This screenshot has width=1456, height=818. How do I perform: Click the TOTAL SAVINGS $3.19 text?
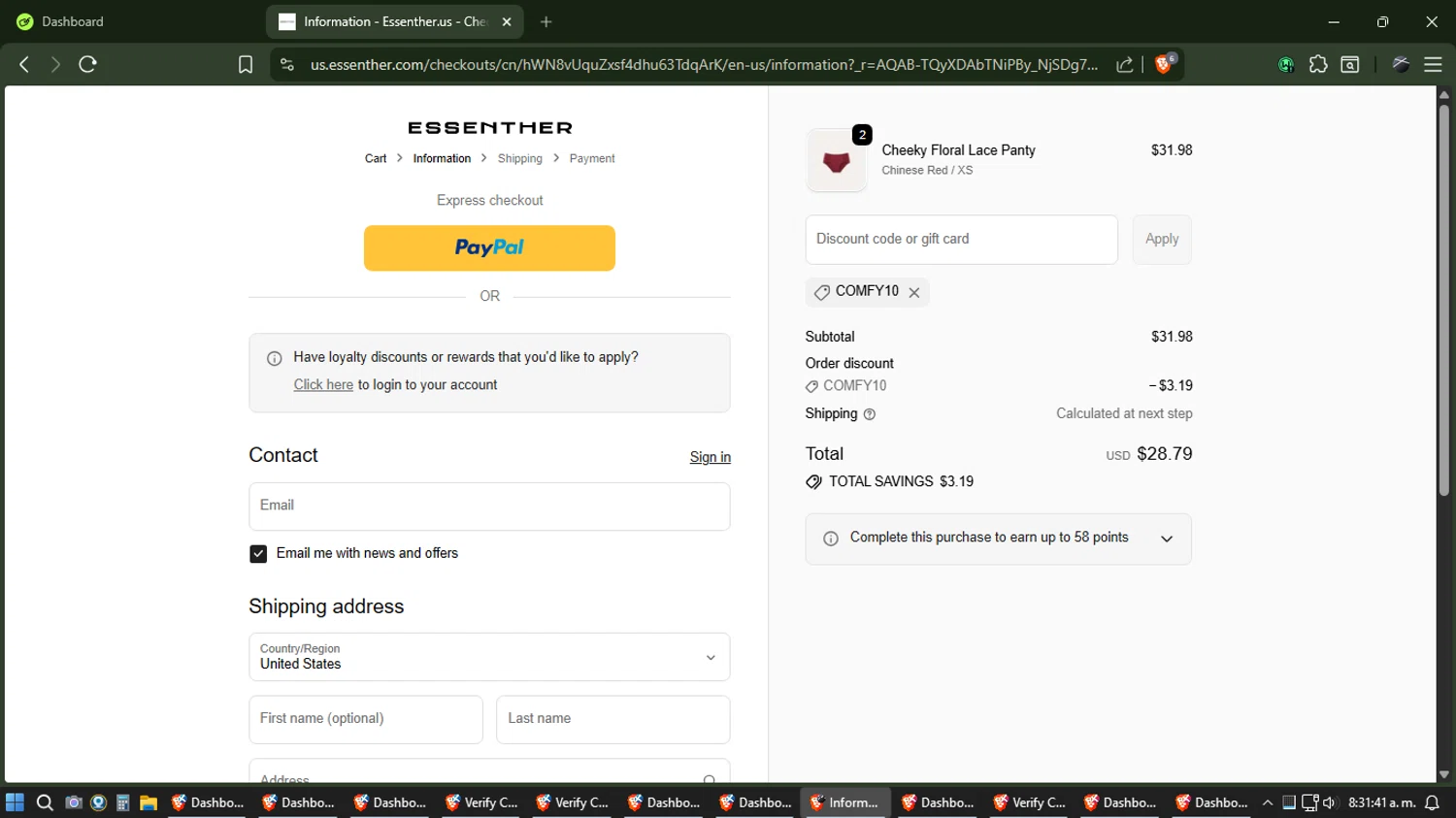coord(901,482)
